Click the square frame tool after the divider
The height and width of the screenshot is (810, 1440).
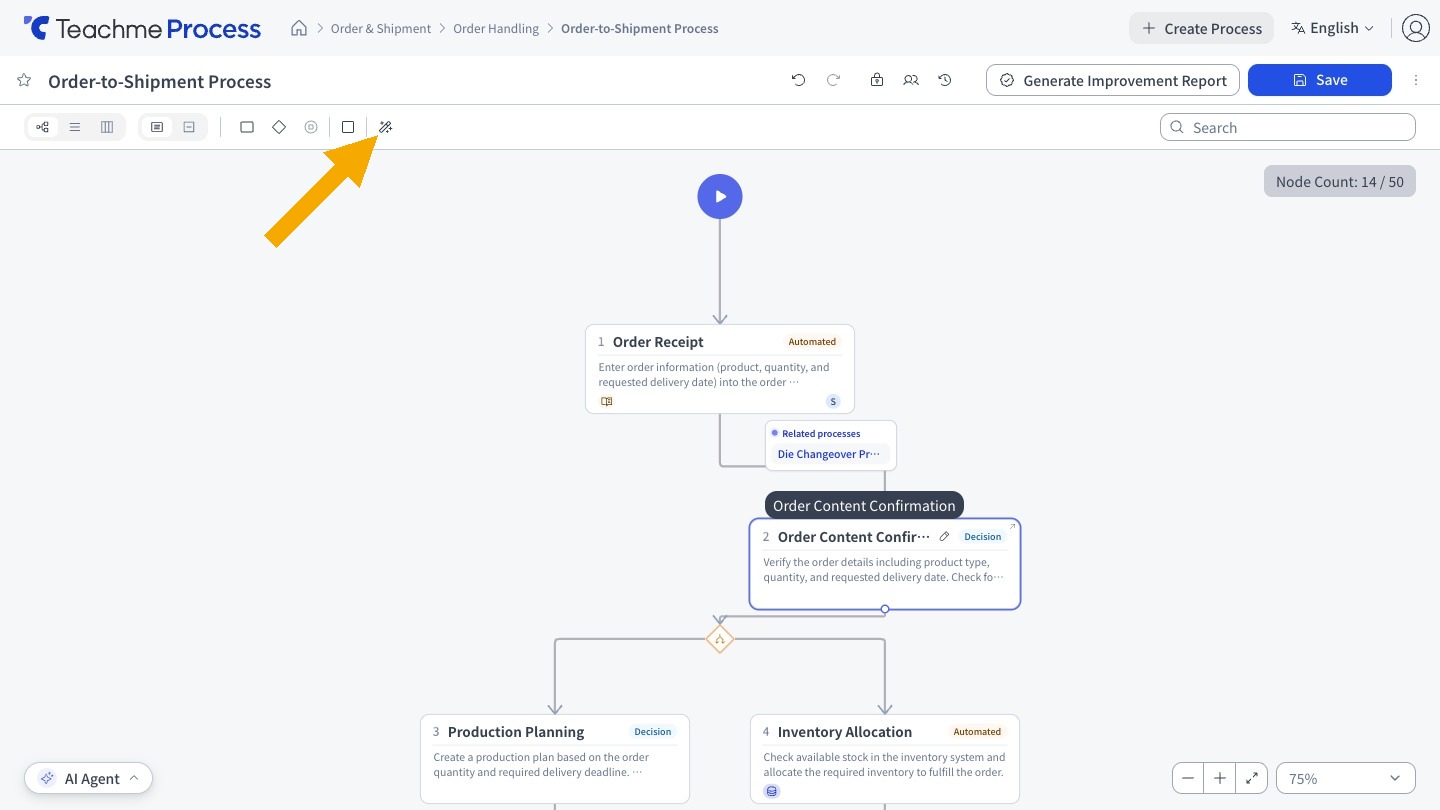coord(348,127)
